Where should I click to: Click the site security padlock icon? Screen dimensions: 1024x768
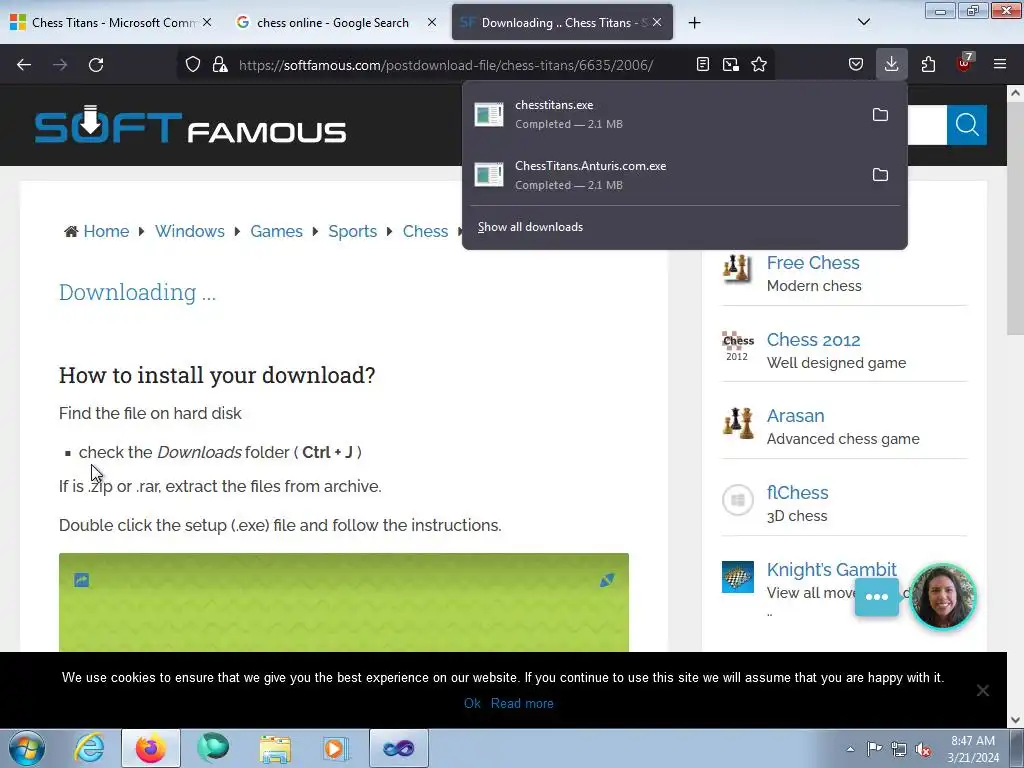(x=220, y=65)
